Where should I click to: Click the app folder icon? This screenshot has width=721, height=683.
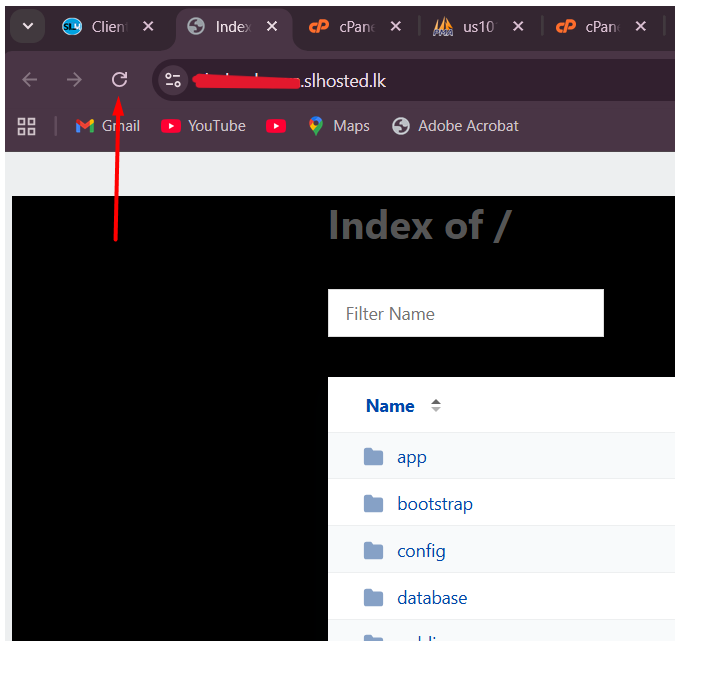(x=374, y=457)
